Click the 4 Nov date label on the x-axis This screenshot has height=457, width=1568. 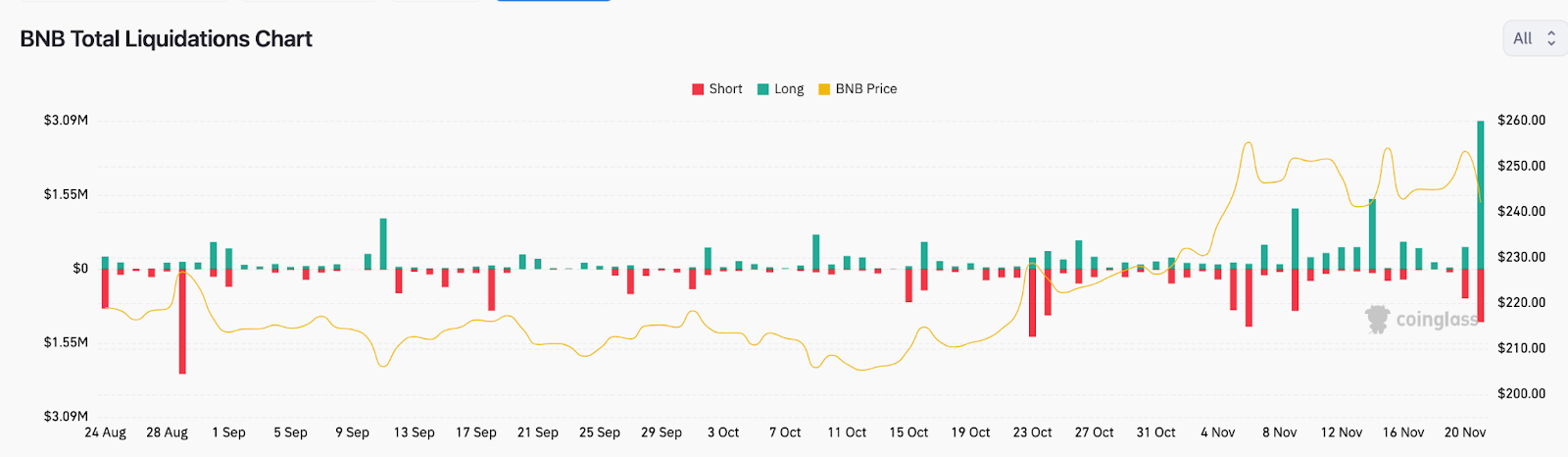coord(1217,432)
